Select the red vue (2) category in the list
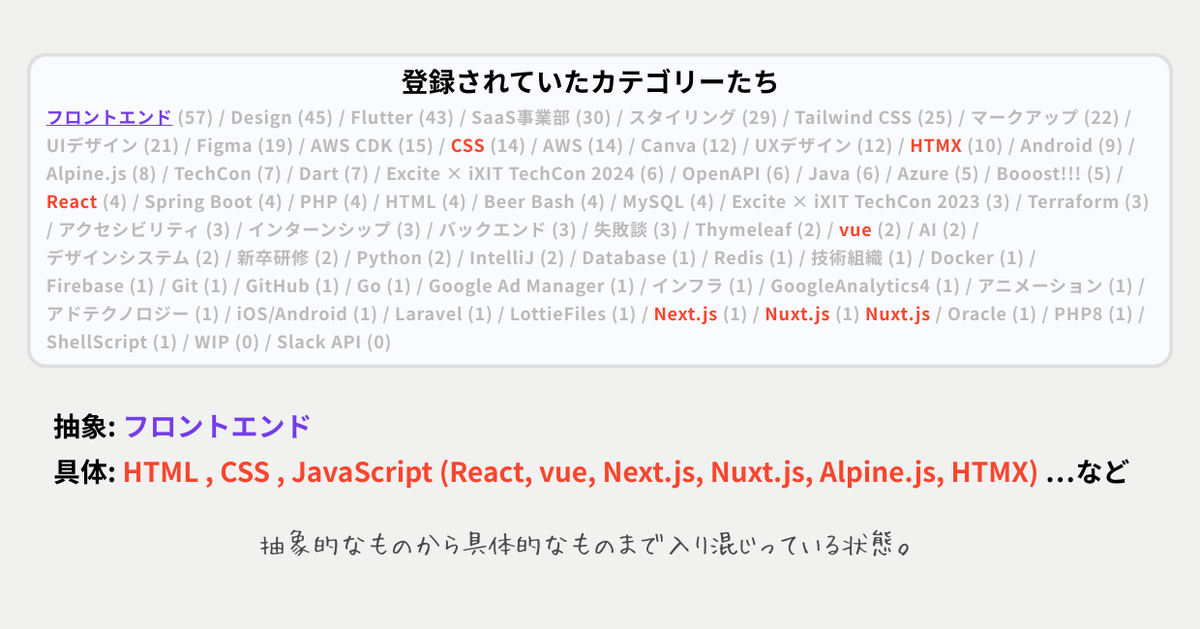The height and width of the screenshot is (629, 1200). click(x=870, y=231)
